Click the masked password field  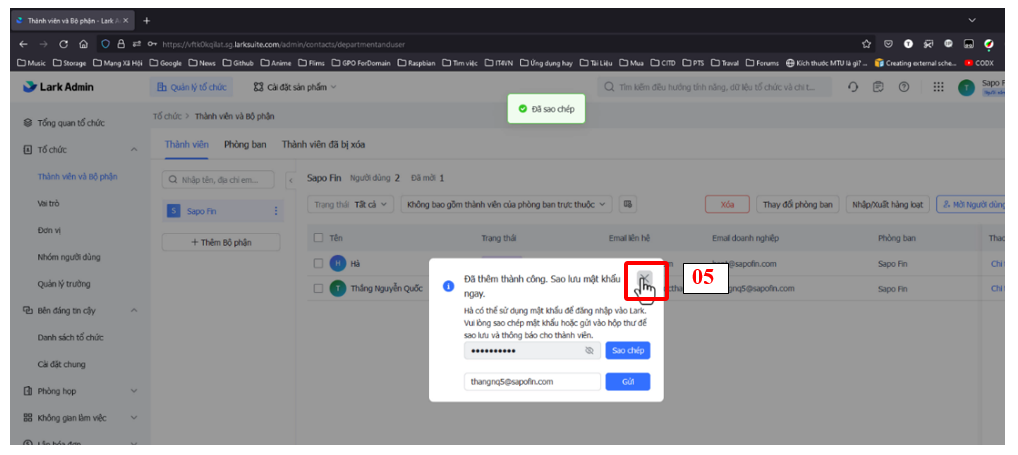[532, 350]
